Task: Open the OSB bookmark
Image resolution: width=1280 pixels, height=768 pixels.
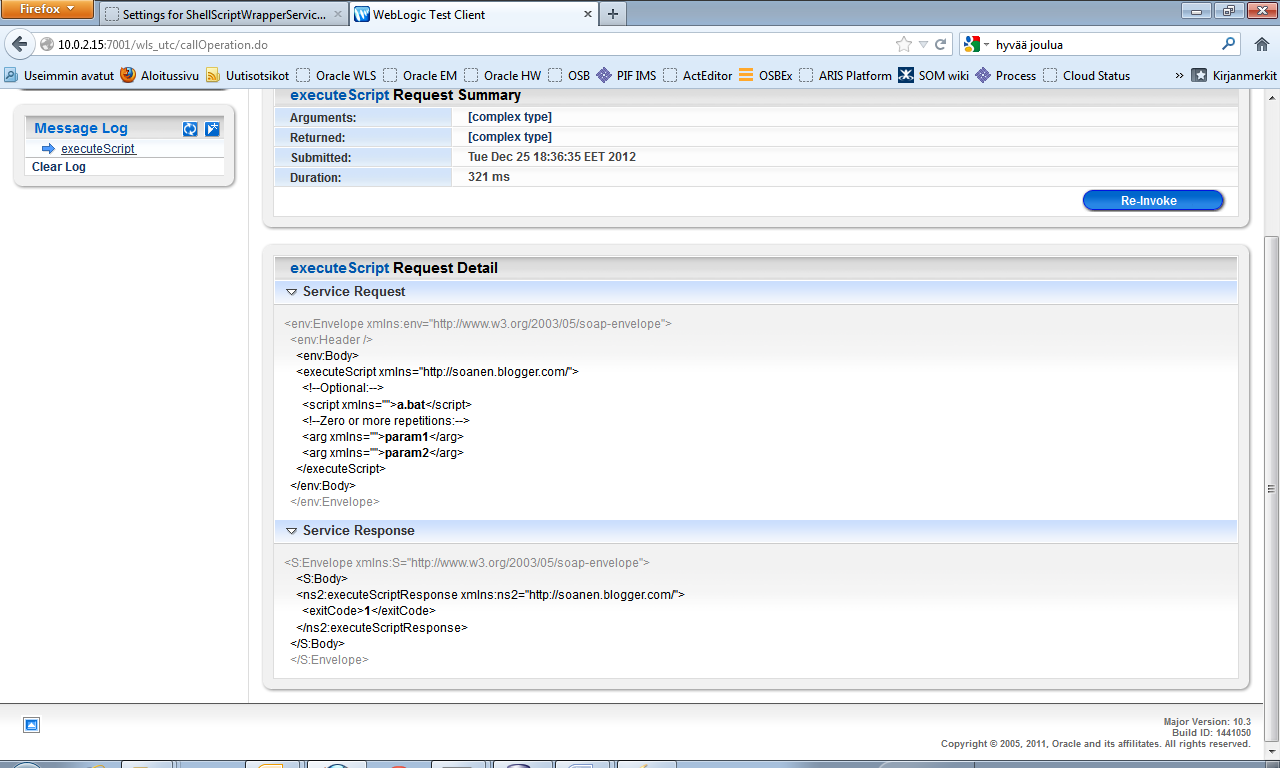Action: click(569, 75)
